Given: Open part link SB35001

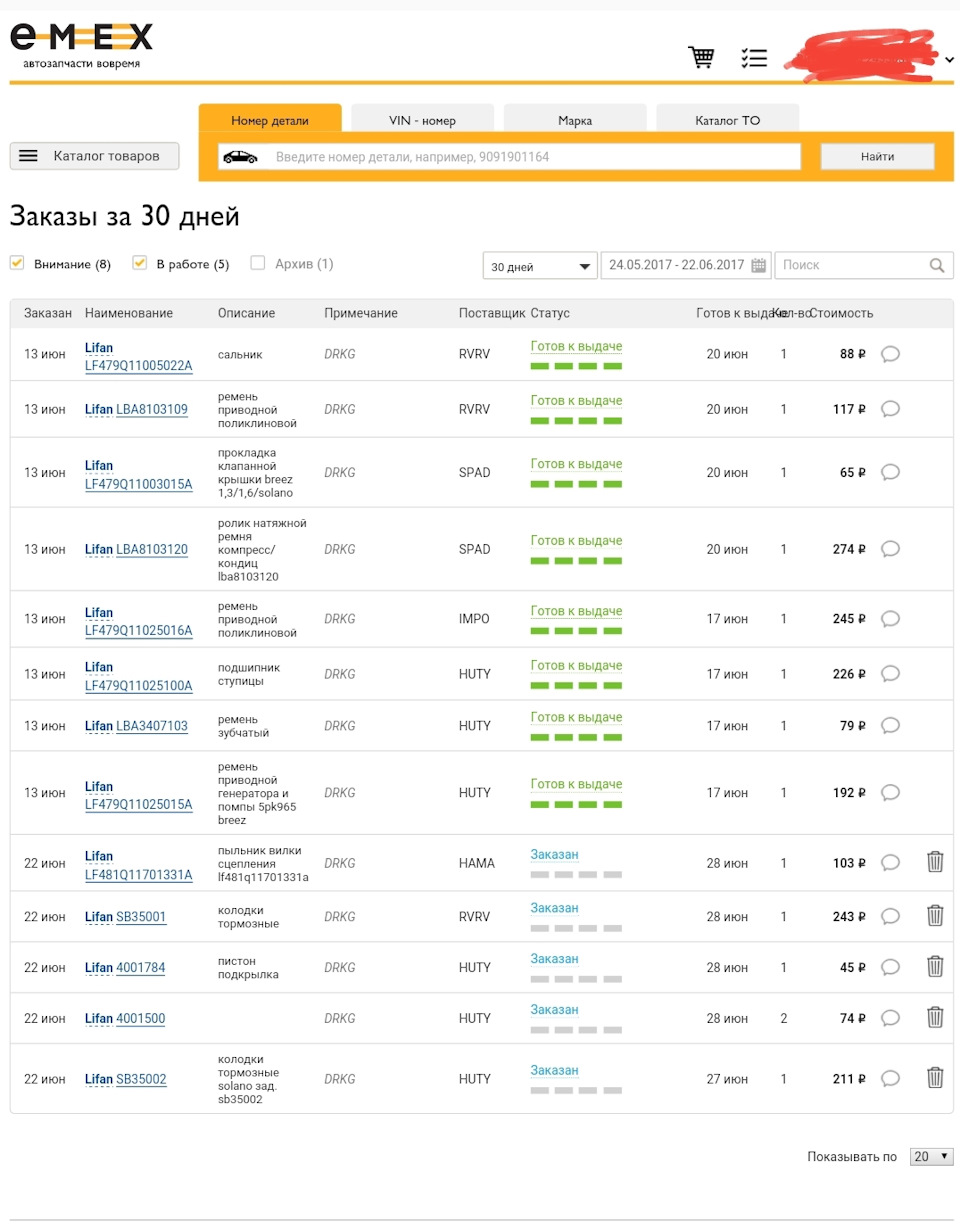Looking at the screenshot, I should tap(141, 916).
